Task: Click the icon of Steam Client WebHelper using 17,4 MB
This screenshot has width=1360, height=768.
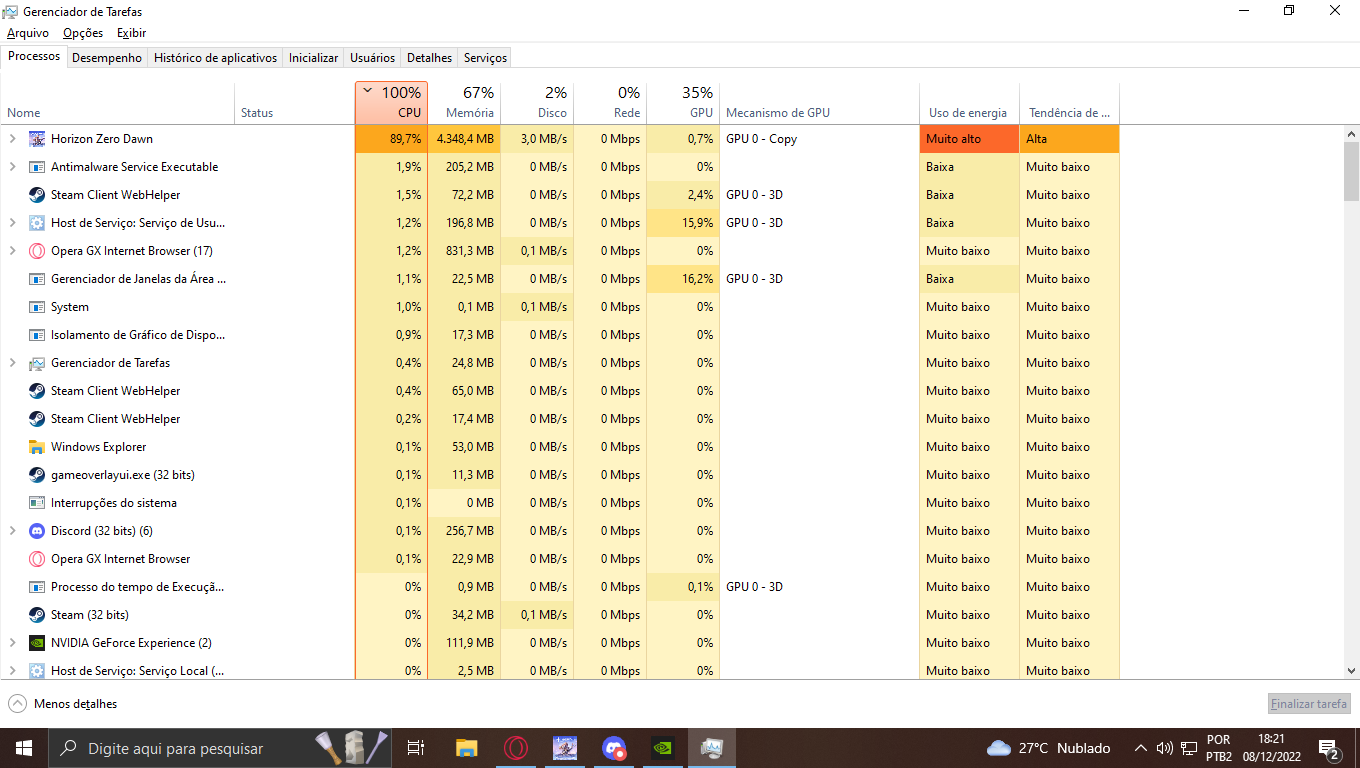Action: [37, 419]
